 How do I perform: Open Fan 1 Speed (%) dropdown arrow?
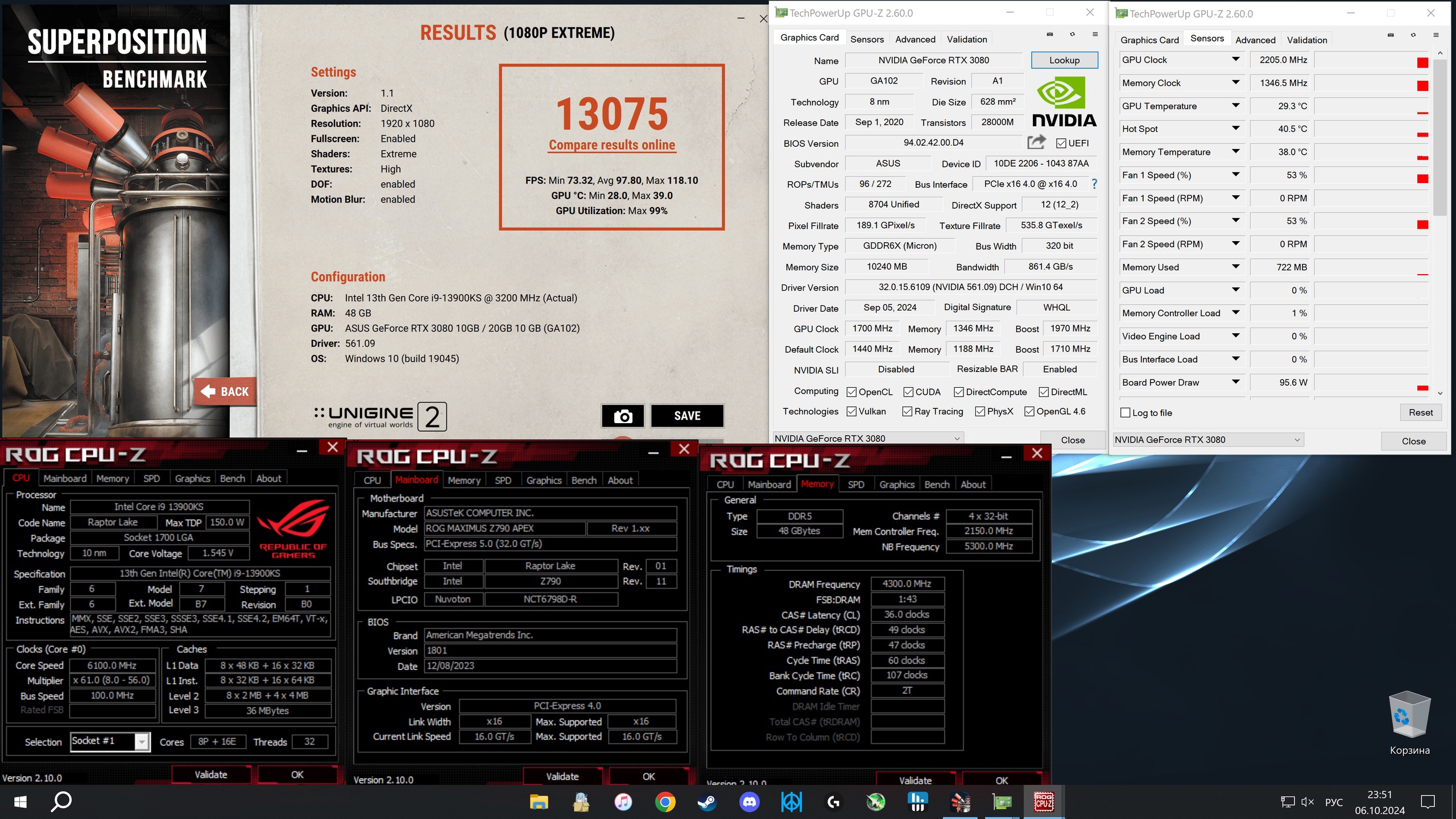point(1235,175)
